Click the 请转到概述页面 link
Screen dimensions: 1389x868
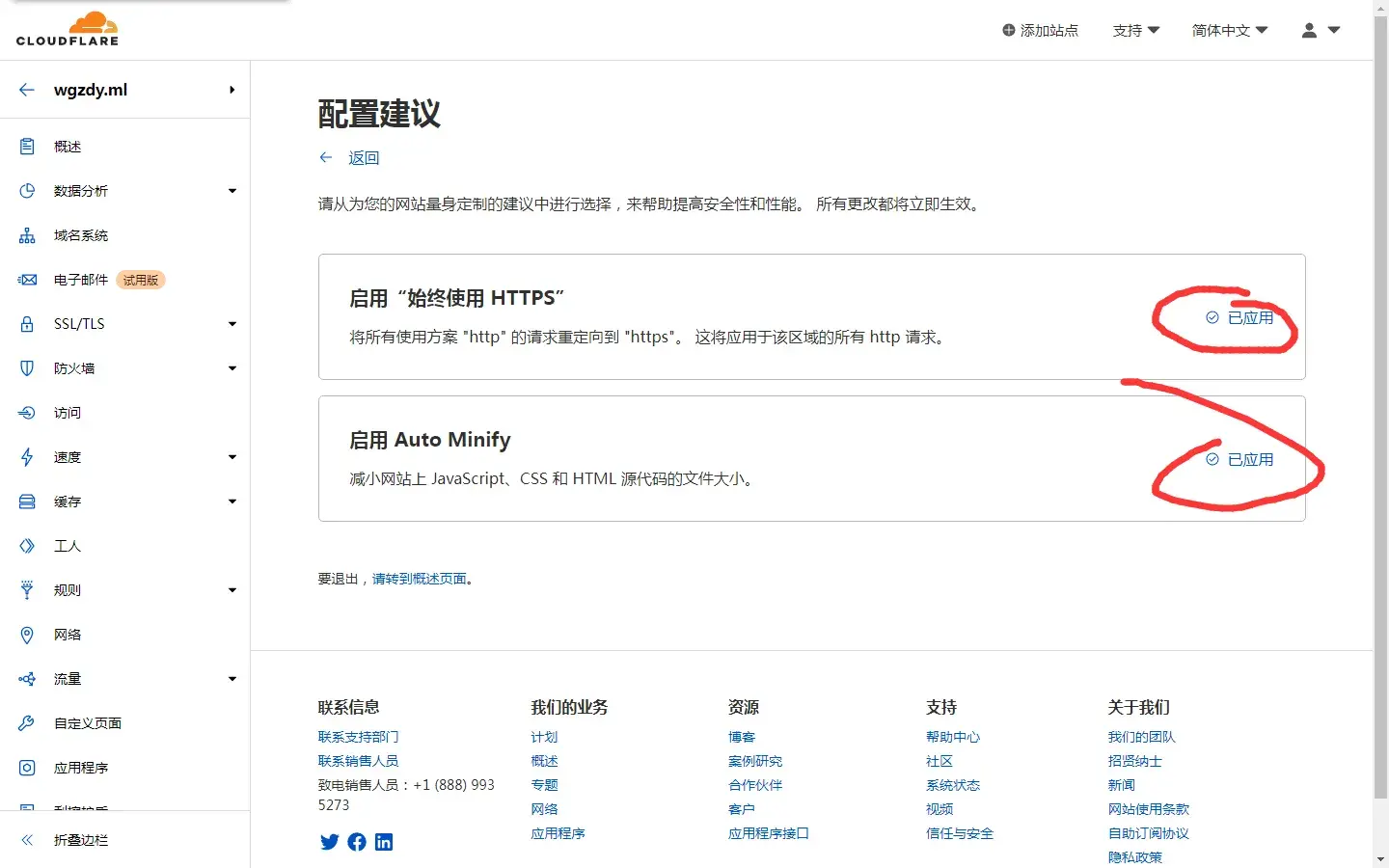[x=420, y=579]
